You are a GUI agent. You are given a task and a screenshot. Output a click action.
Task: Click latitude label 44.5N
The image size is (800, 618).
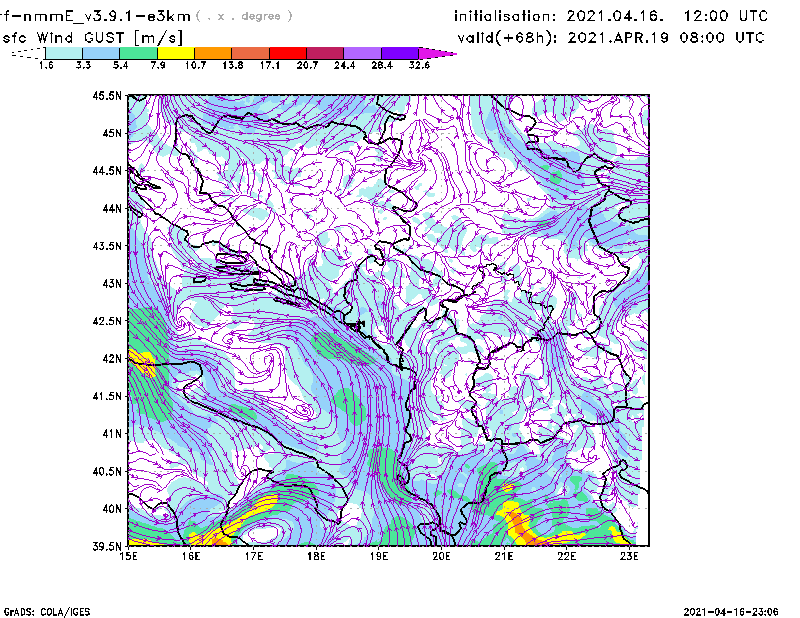107,170
